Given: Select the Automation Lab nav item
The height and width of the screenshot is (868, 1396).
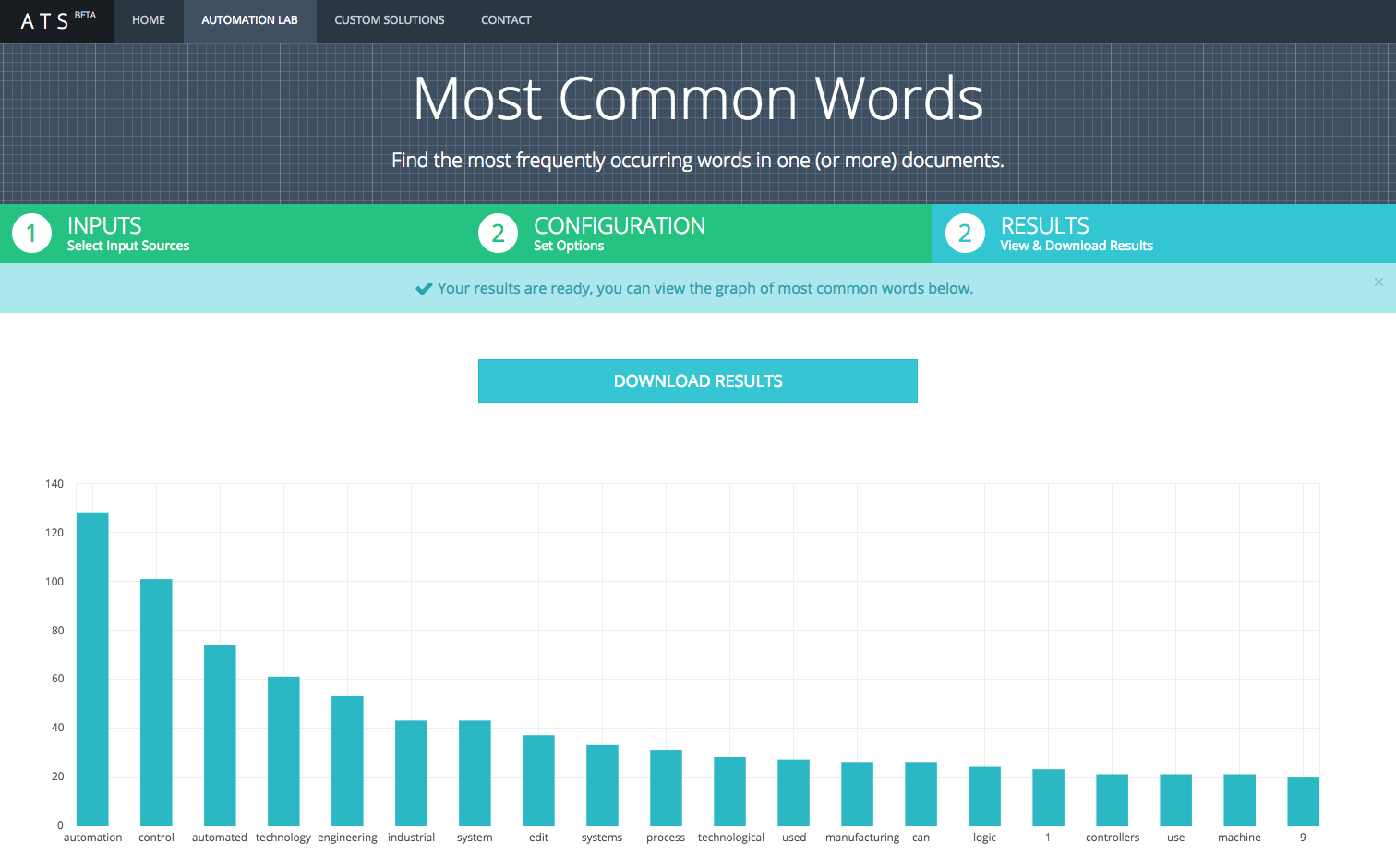Looking at the screenshot, I should point(249,20).
